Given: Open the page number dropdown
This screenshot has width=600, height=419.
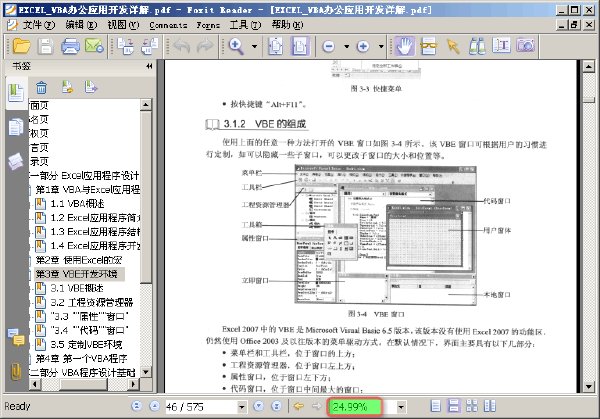Looking at the screenshot, I should (242, 407).
